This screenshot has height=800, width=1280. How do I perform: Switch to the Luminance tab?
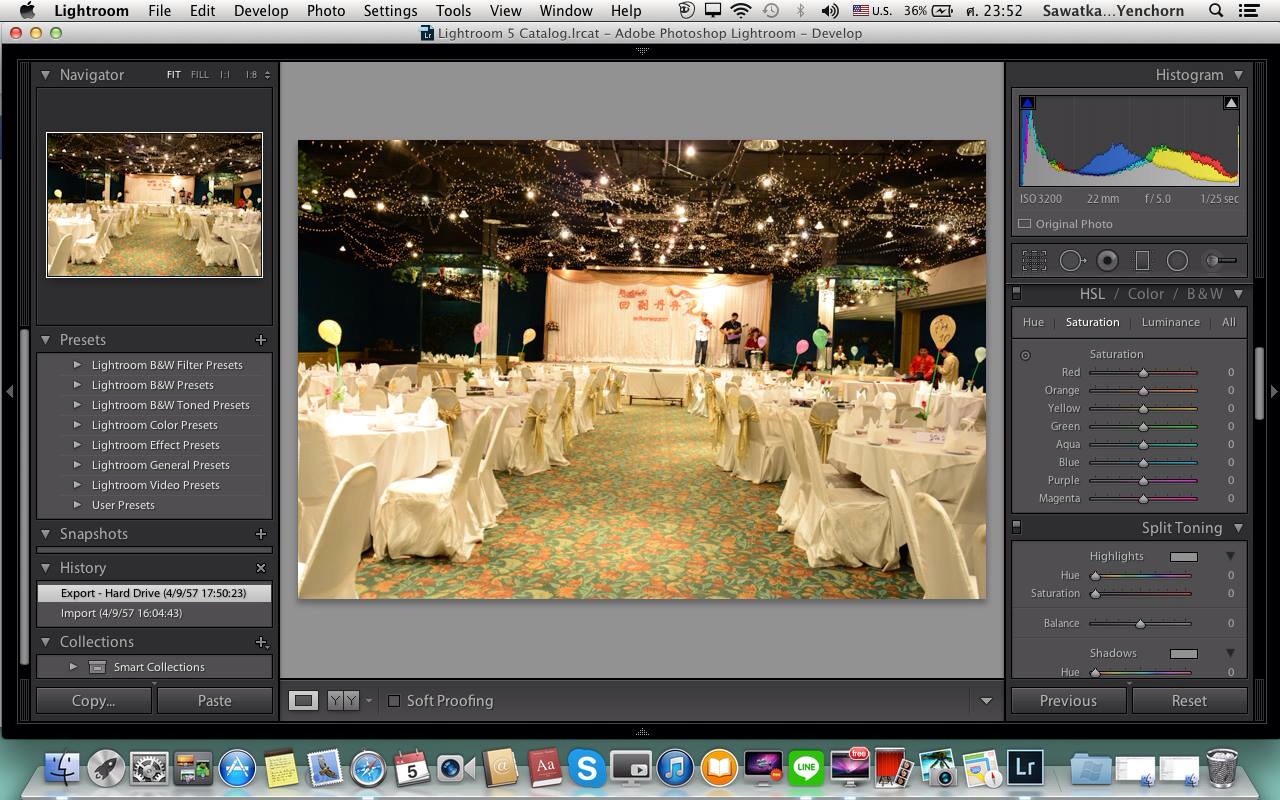1170,322
